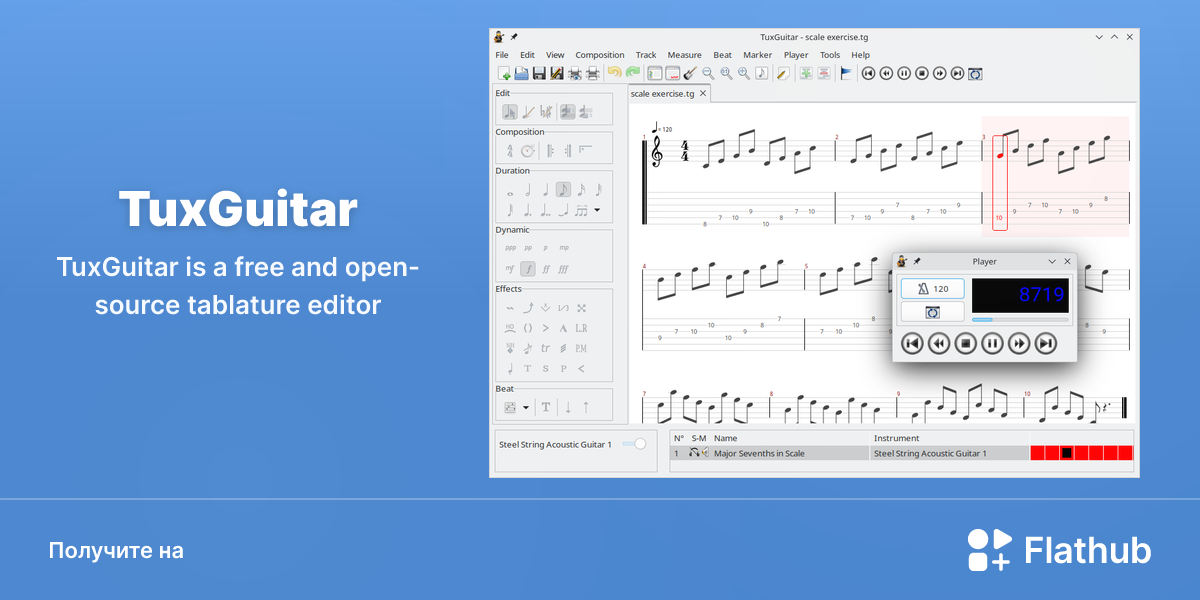This screenshot has height=600, width=1200.
Task: Zoom out using magnifier minus icon
Action: pyautogui.click(x=708, y=73)
